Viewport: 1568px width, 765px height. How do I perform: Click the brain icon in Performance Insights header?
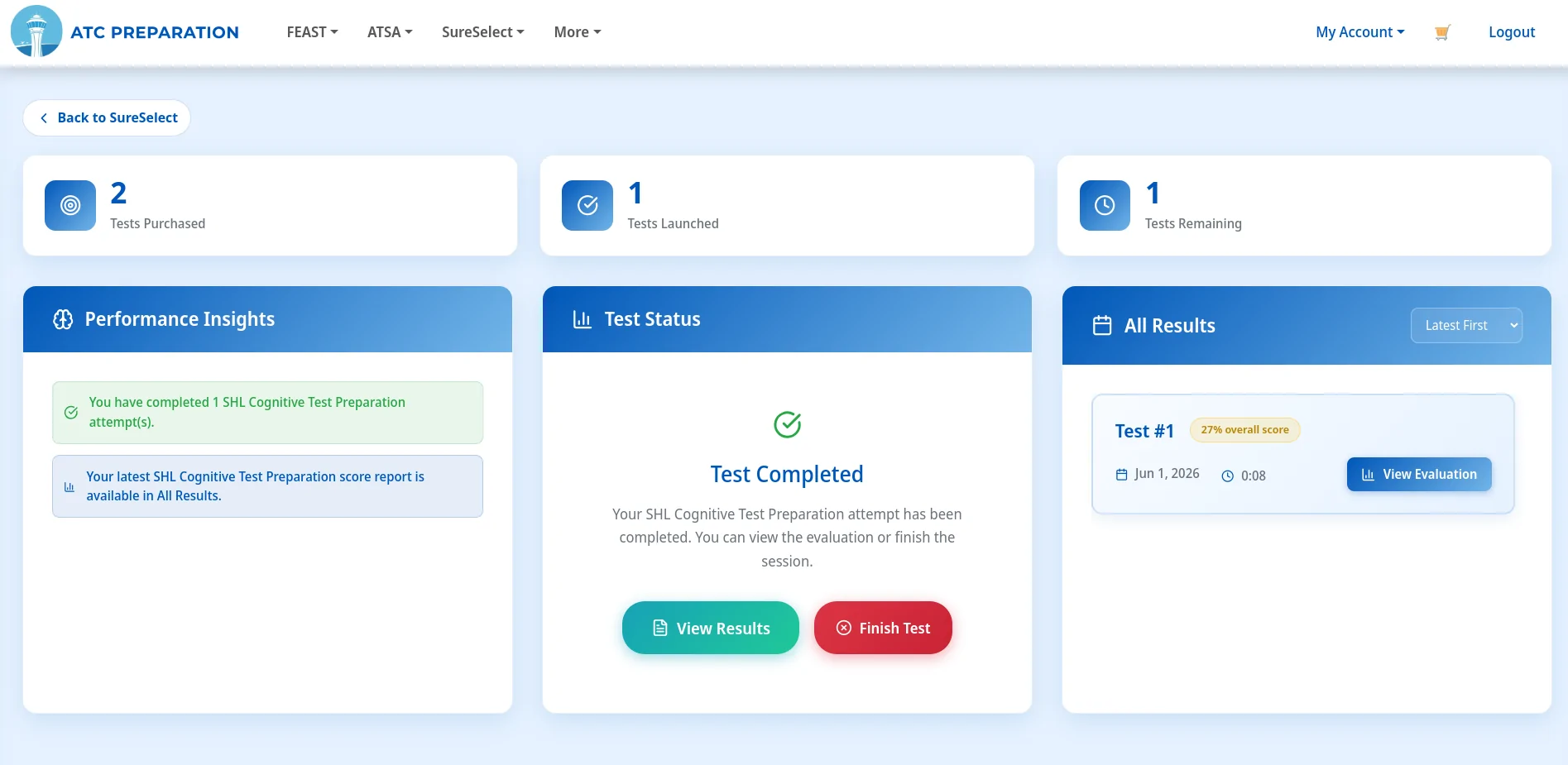[63, 319]
